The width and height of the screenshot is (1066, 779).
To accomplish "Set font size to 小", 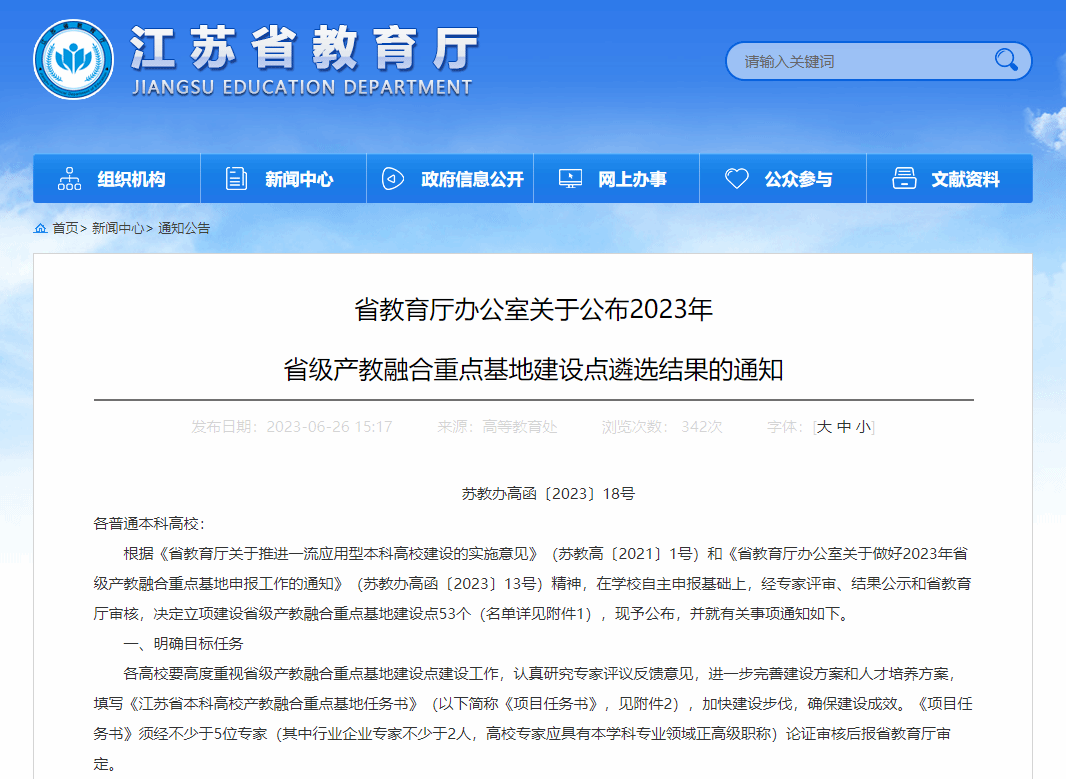I will [x=863, y=427].
